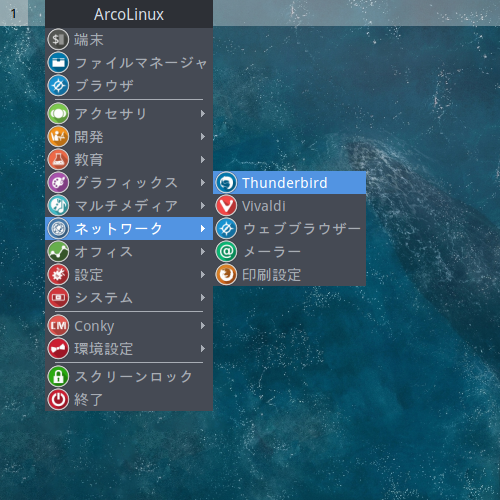Open the オフィス menu entry
This screenshot has width=500, height=500.
[x=129, y=252]
